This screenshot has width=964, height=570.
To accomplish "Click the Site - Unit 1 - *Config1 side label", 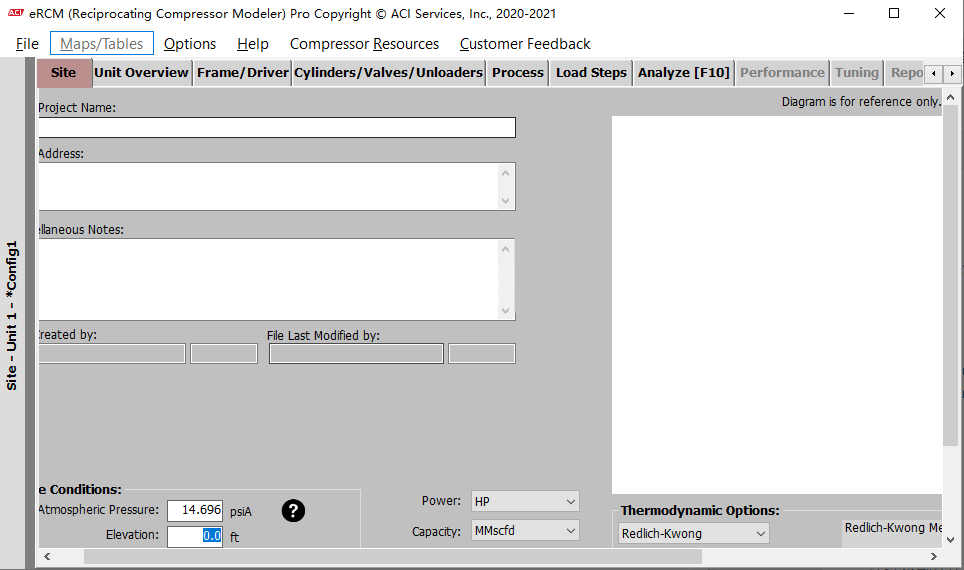I will [12, 315].
